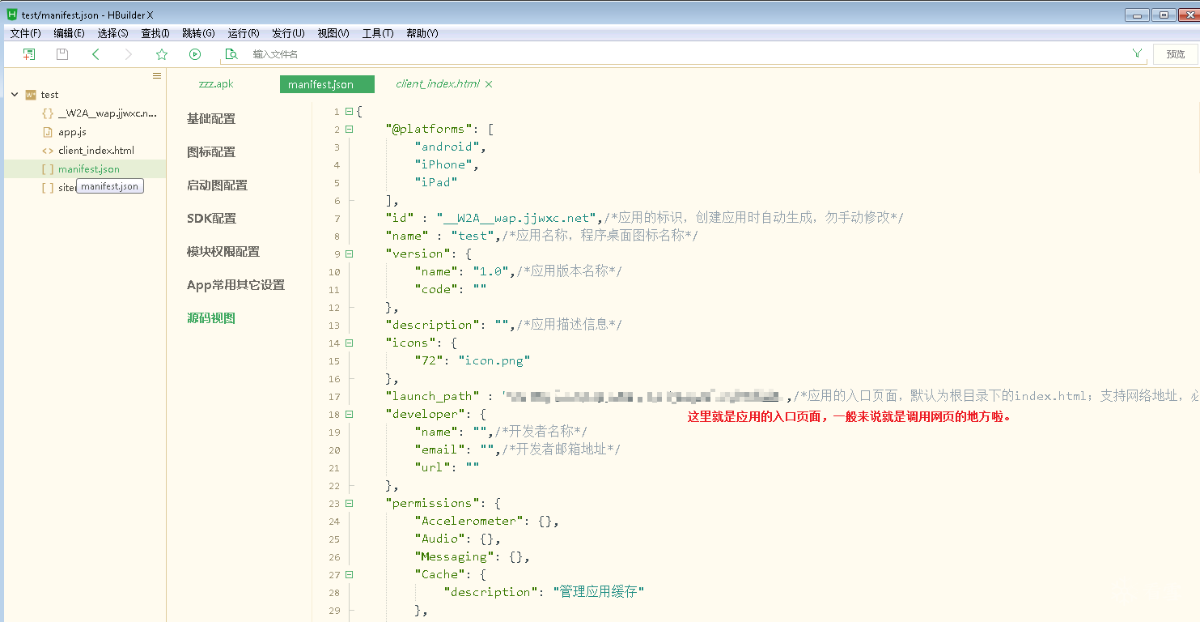Switch to the zzz.apk tab

[x=216, y=84]
